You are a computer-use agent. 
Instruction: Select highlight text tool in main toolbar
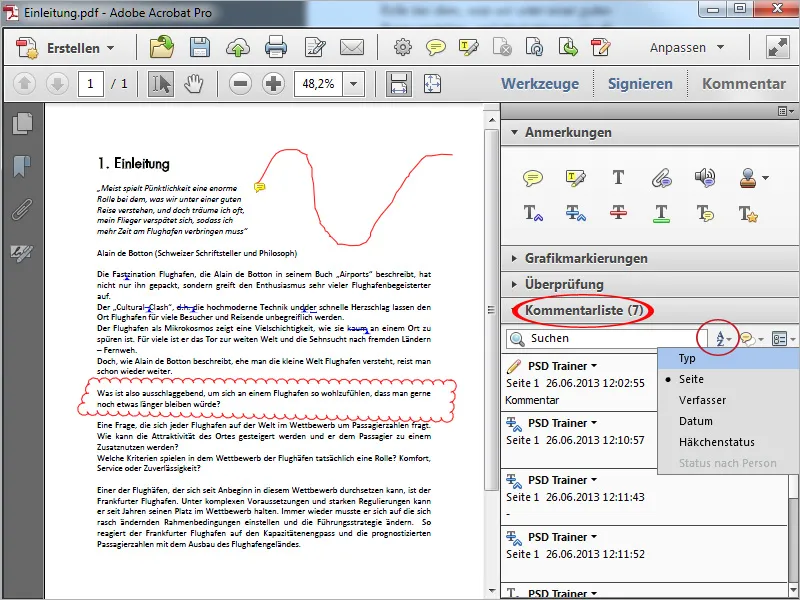(x=468, y=47)
